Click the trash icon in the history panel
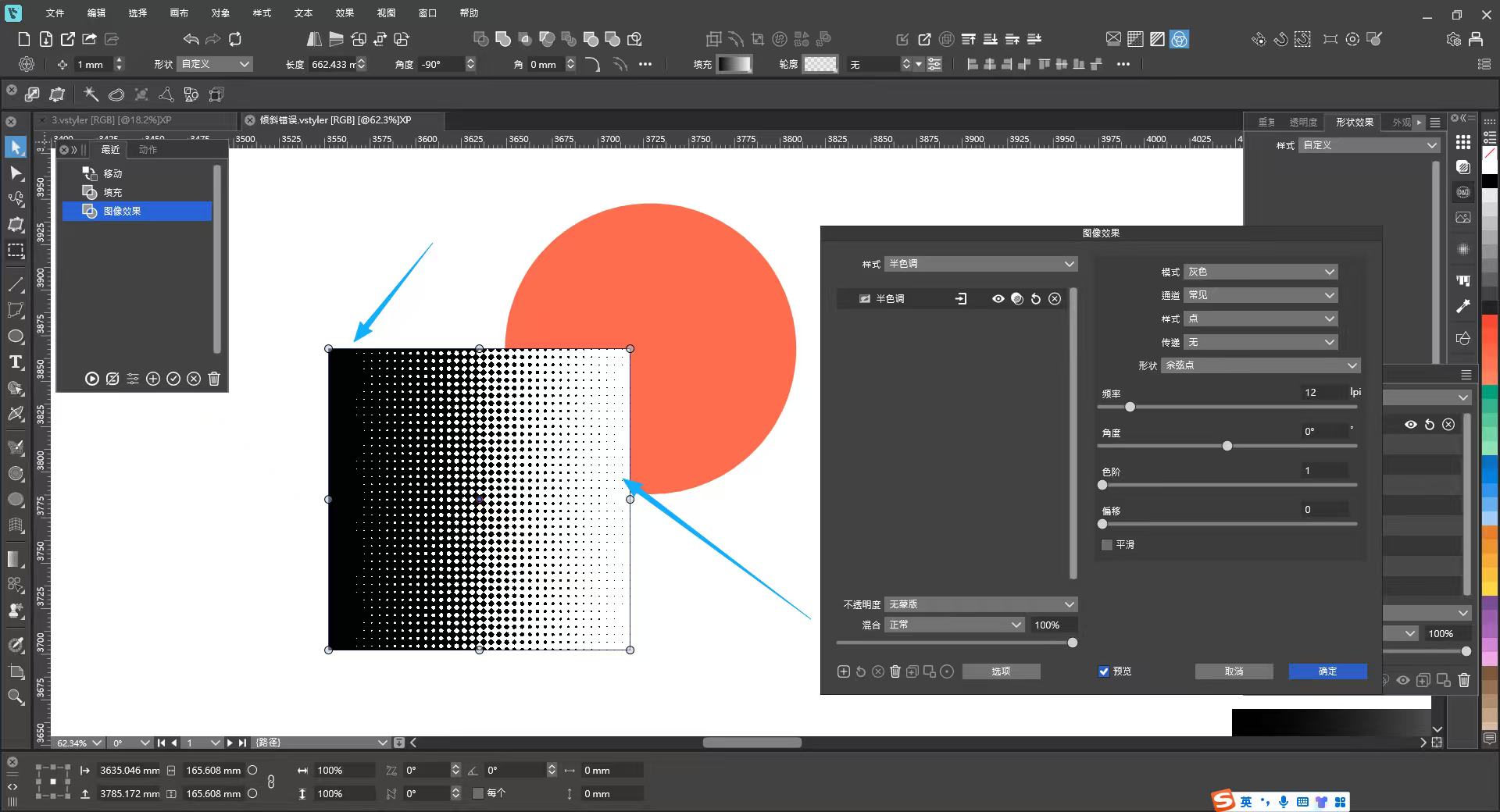1500x812 pixels. pos(214,379)
